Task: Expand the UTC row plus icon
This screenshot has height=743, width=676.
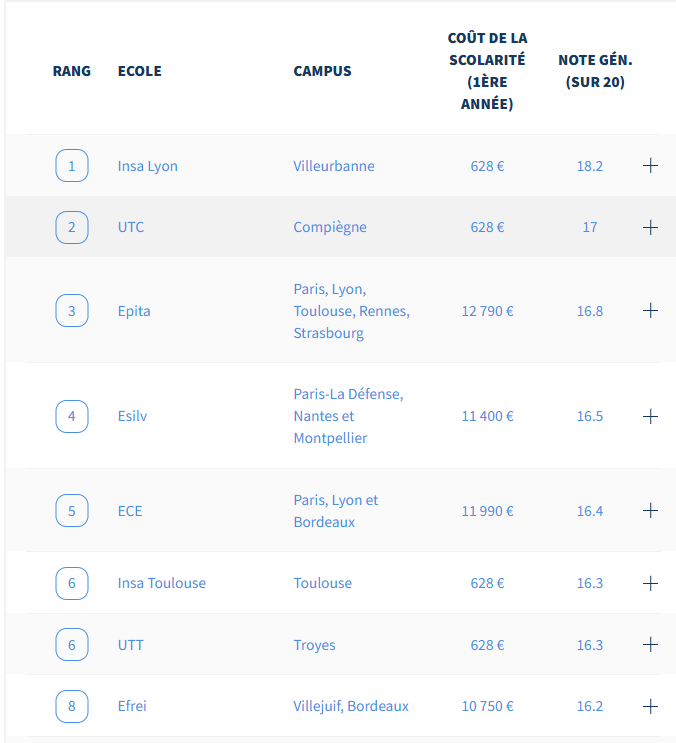Action: (650, 227)
